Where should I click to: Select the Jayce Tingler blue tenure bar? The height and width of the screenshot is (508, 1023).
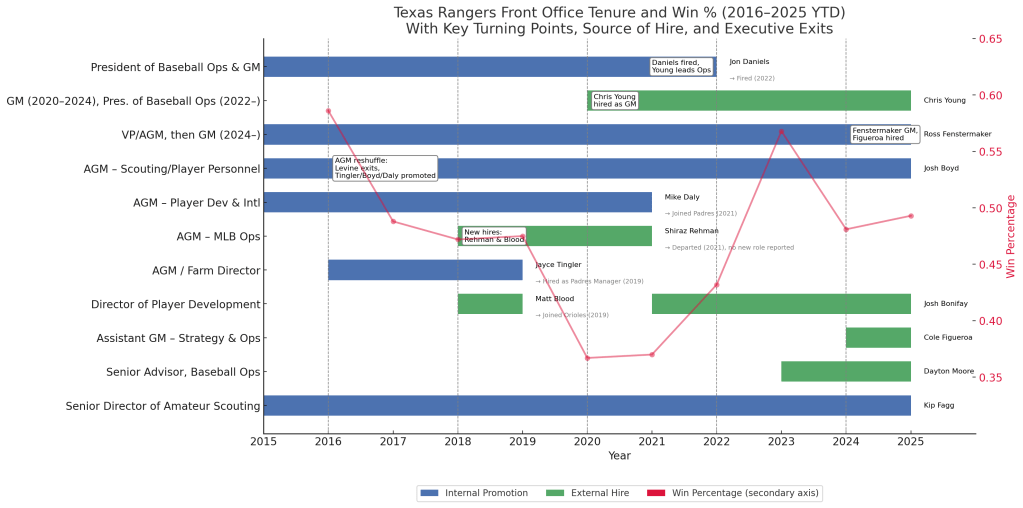425,270
